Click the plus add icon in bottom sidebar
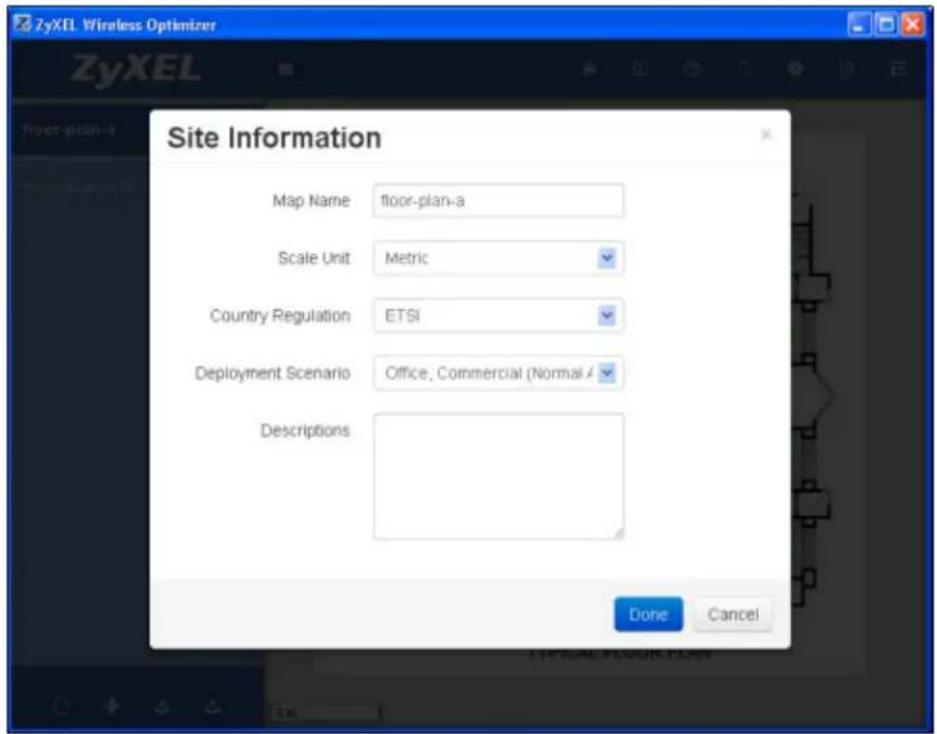Viewport: 937px width, 734px height. (x=111, y=707)
